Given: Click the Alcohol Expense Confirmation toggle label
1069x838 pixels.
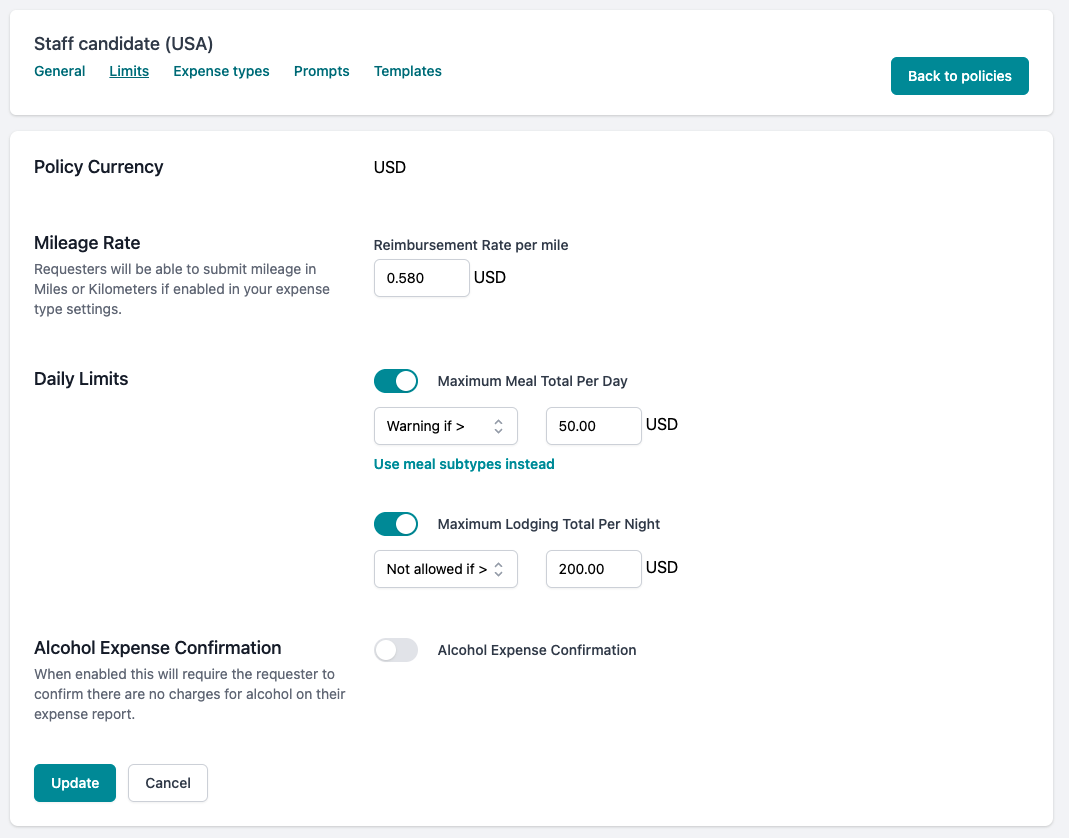Looking at the screenshot, I should (x=537, y=650).
